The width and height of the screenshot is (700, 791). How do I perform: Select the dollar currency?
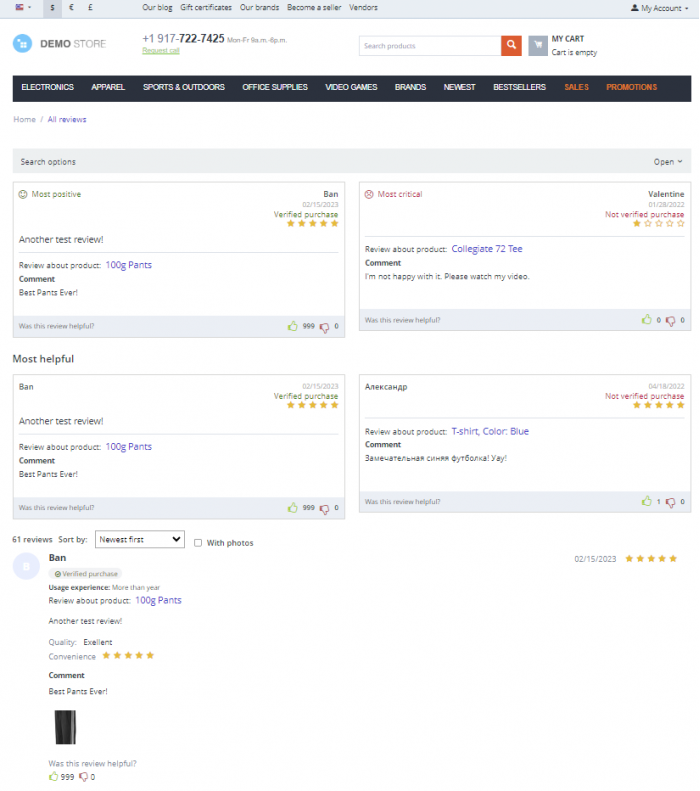point(52,8)
